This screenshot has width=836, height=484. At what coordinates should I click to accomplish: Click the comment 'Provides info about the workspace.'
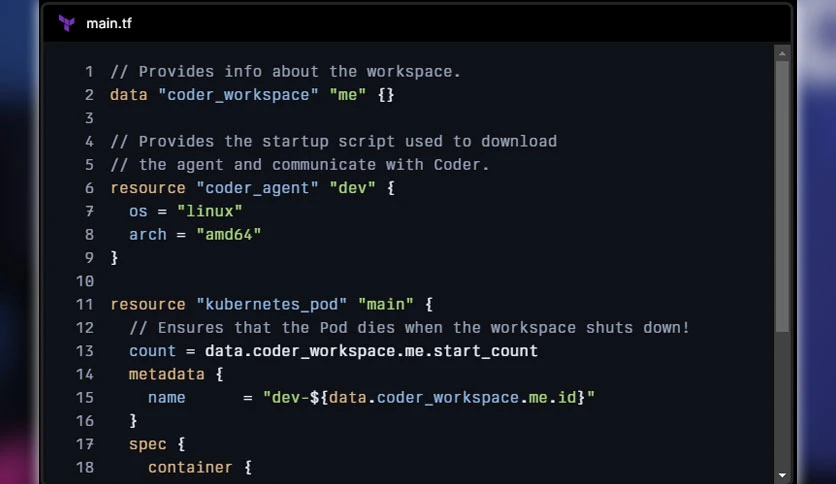[285, 71]
